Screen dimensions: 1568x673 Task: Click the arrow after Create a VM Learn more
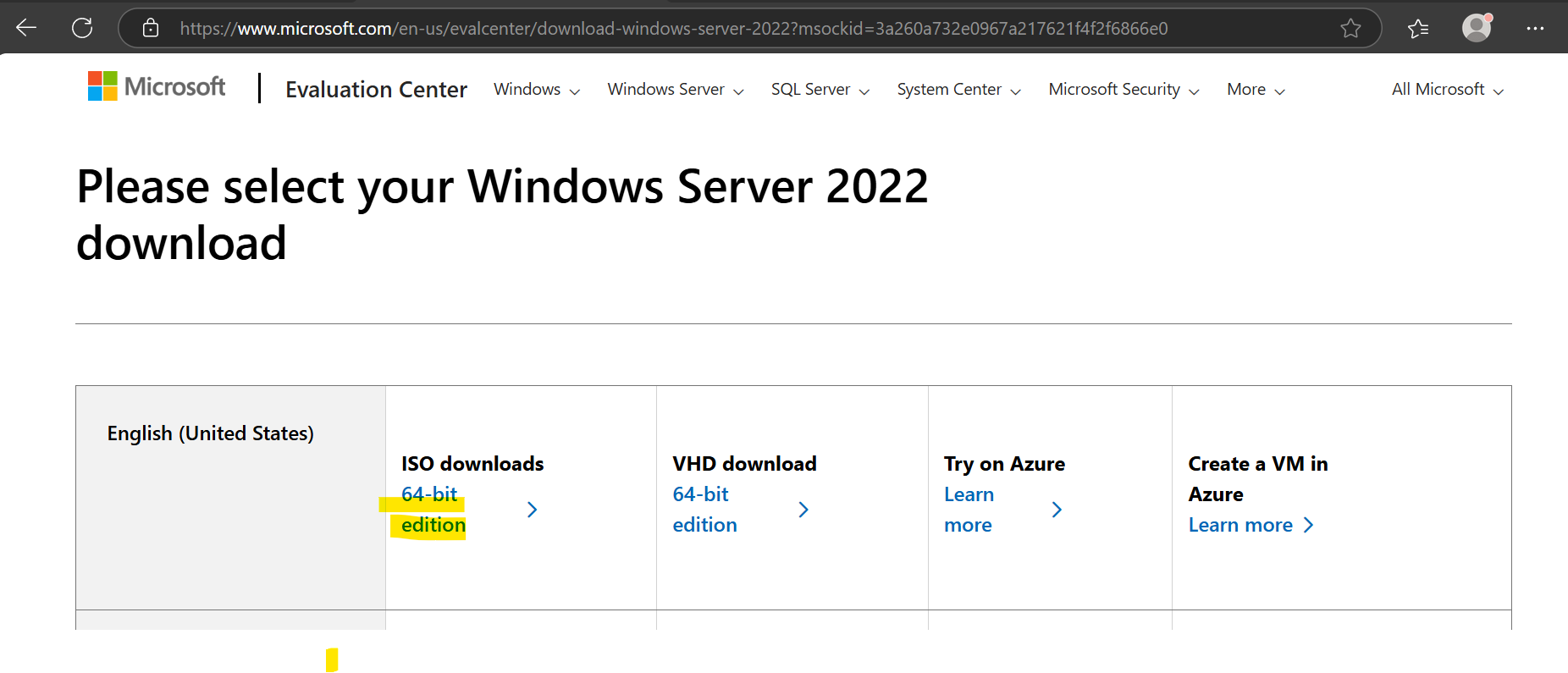(x=1309, y=525)
